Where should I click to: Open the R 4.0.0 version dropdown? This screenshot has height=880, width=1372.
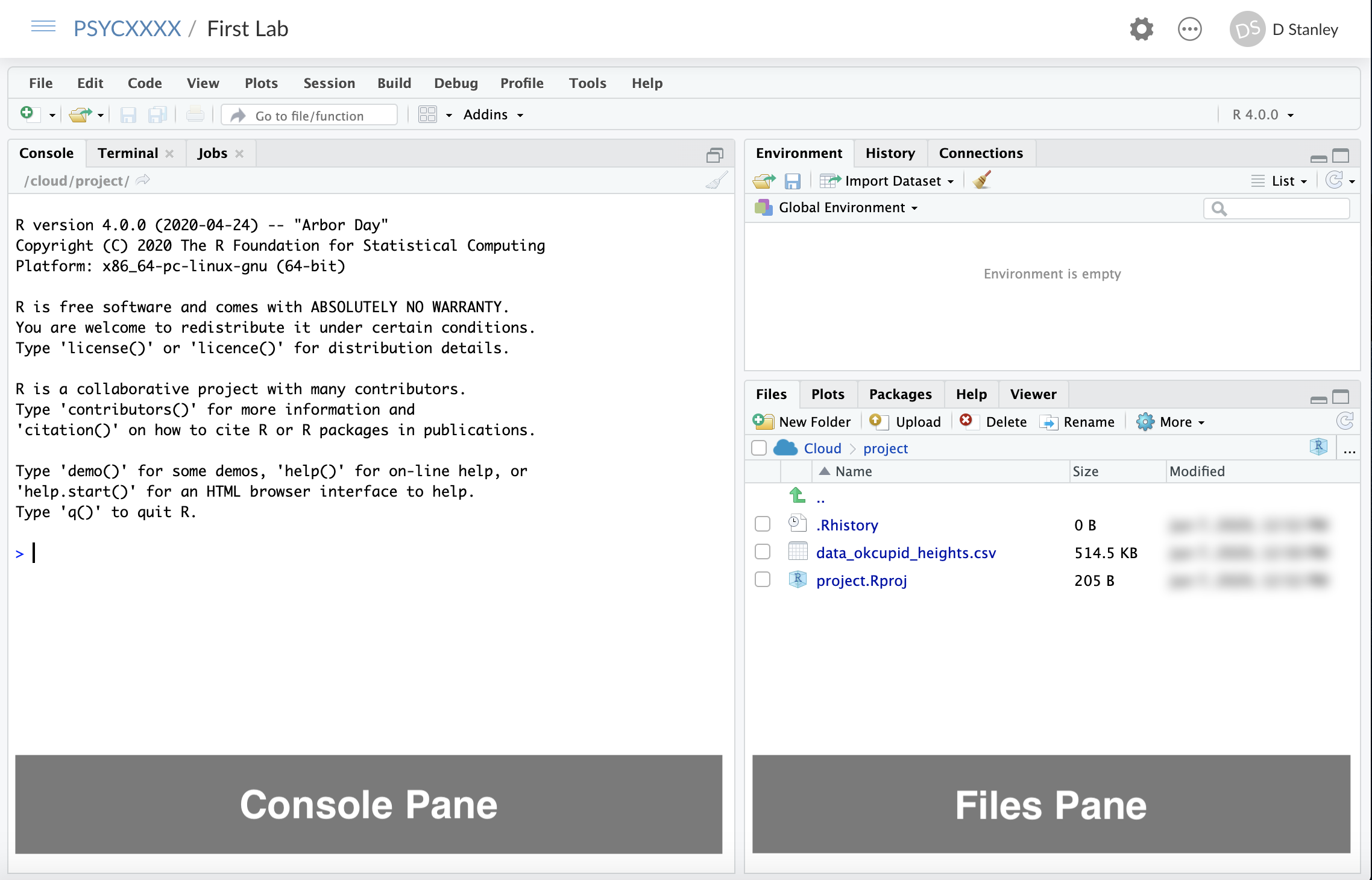click(1263, 115)
